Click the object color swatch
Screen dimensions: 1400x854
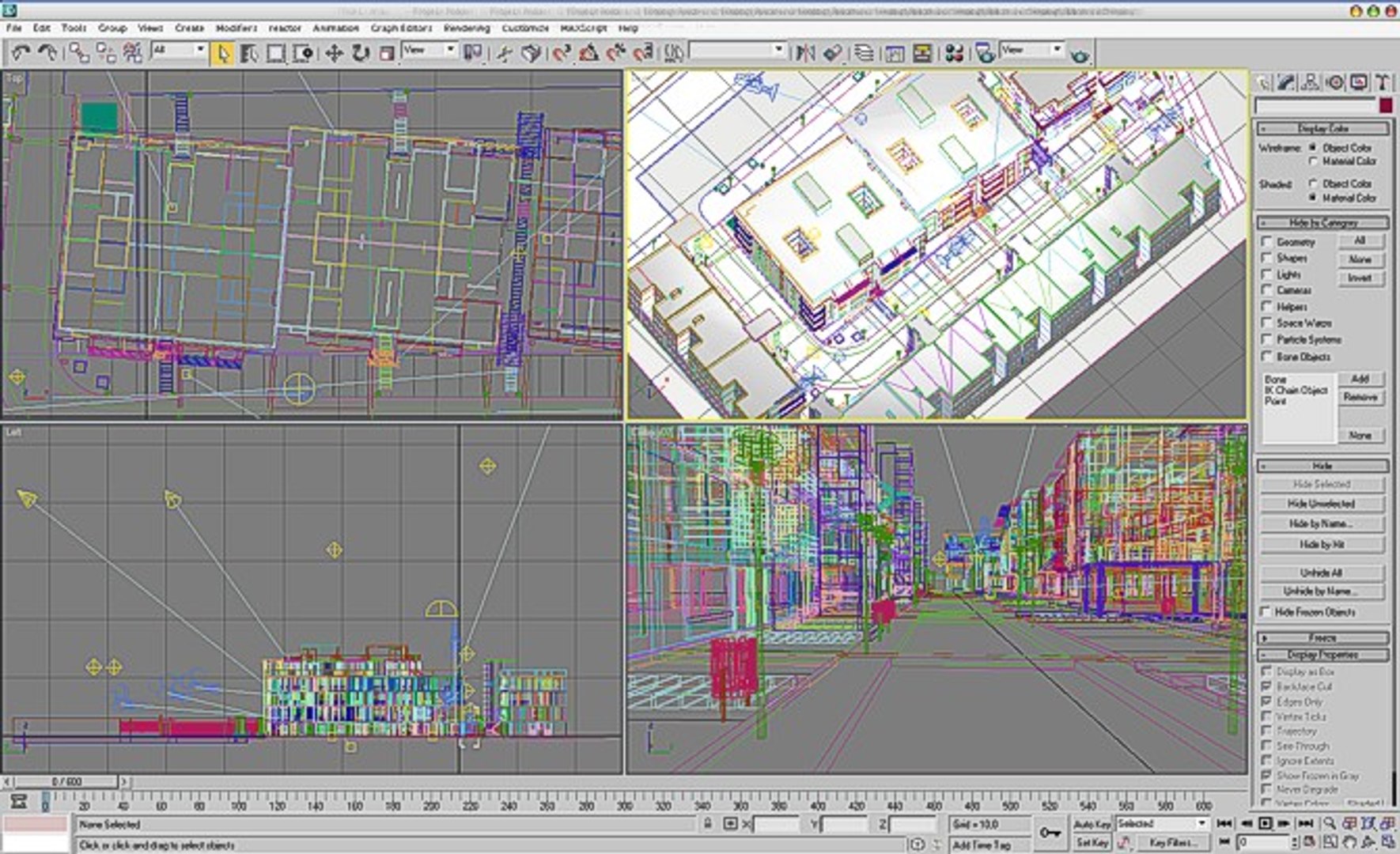[x=1385, y=105]
